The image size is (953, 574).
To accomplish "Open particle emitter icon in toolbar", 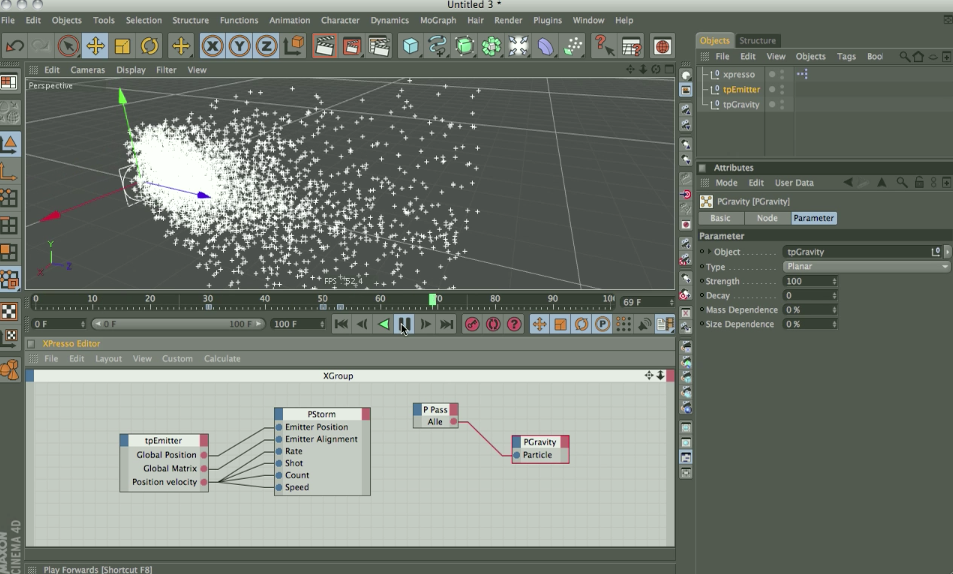I will point(572,46).
